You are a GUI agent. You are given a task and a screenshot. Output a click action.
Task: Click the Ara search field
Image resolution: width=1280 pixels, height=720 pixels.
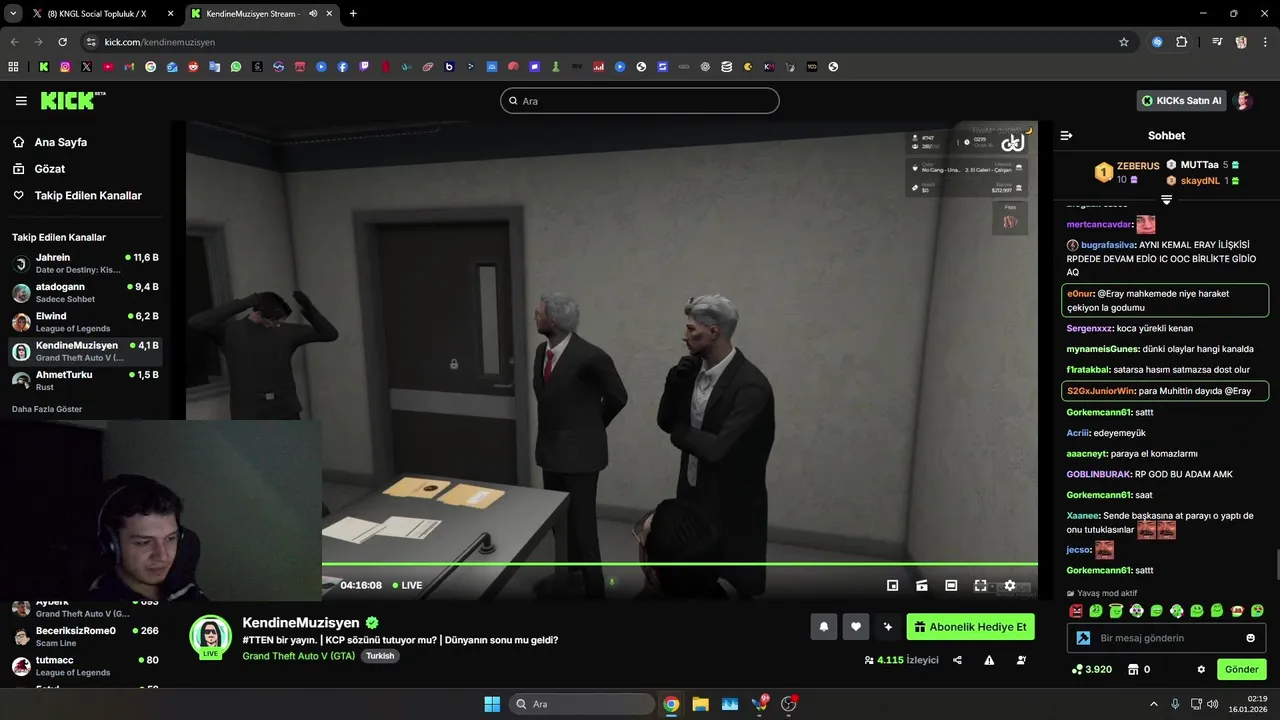coord(640,101)
